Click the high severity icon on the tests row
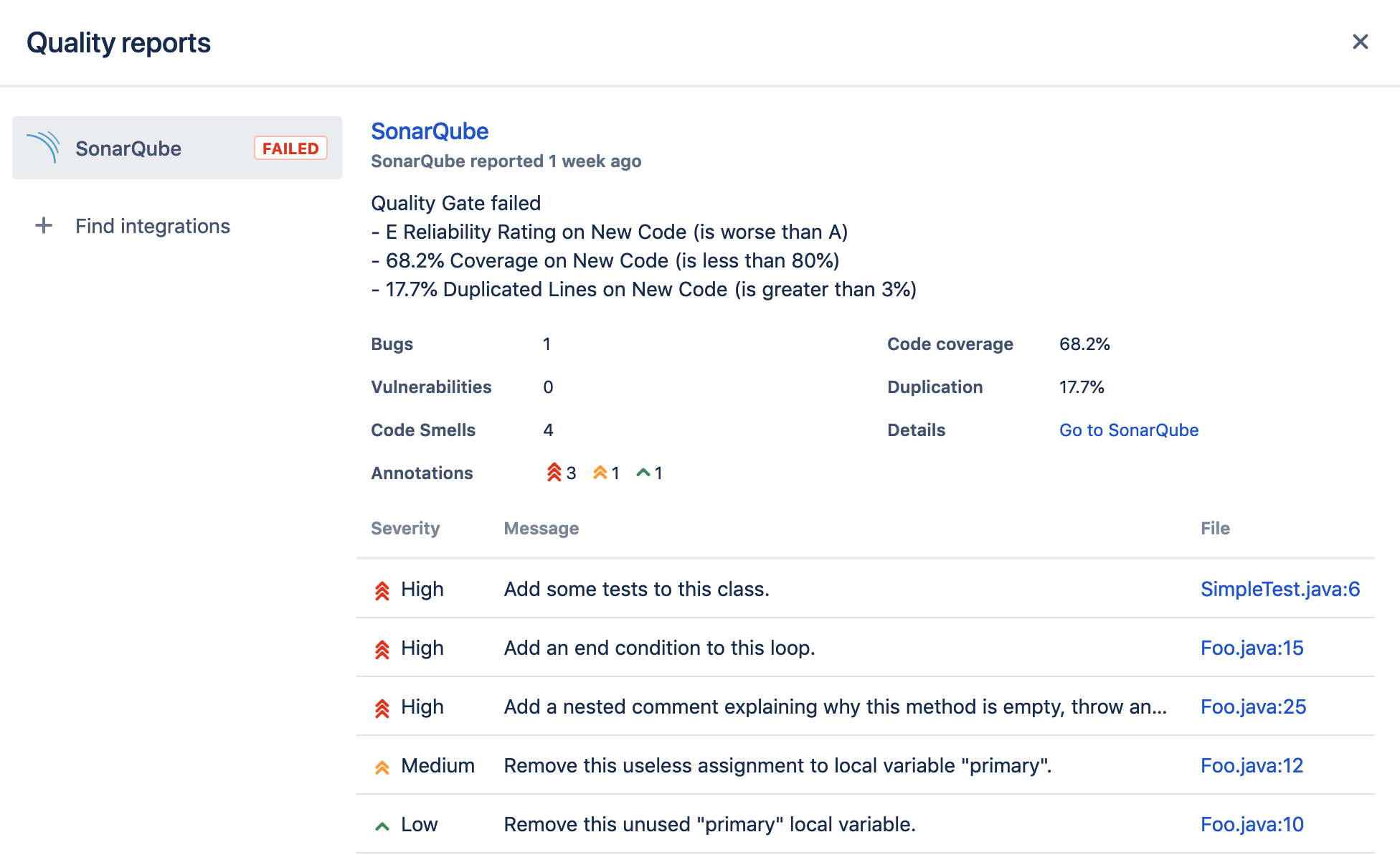The width and height of the screenshot is (1400, 865). tap(381, 589)
